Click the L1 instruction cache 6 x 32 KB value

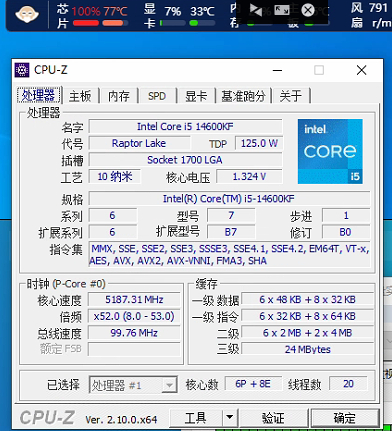click(307, 316)
